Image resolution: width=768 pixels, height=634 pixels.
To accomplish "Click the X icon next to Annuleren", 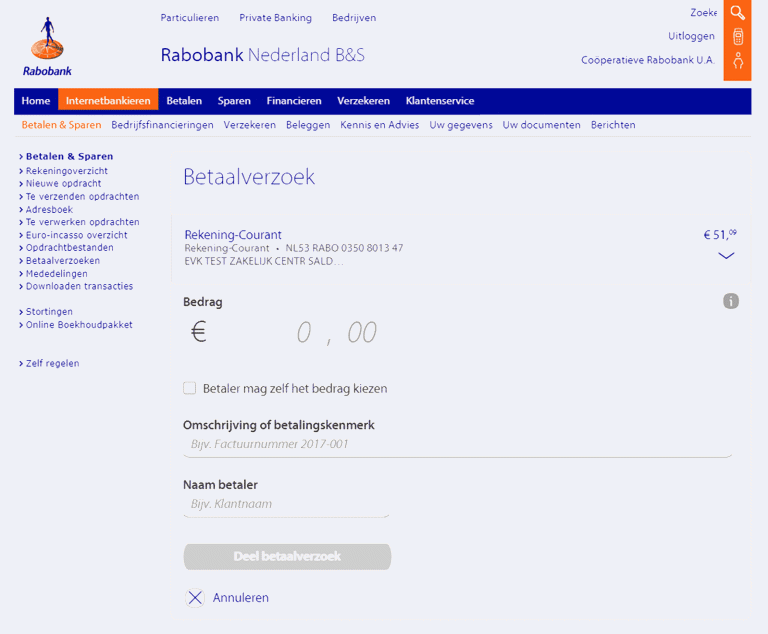I will (195, 598).
